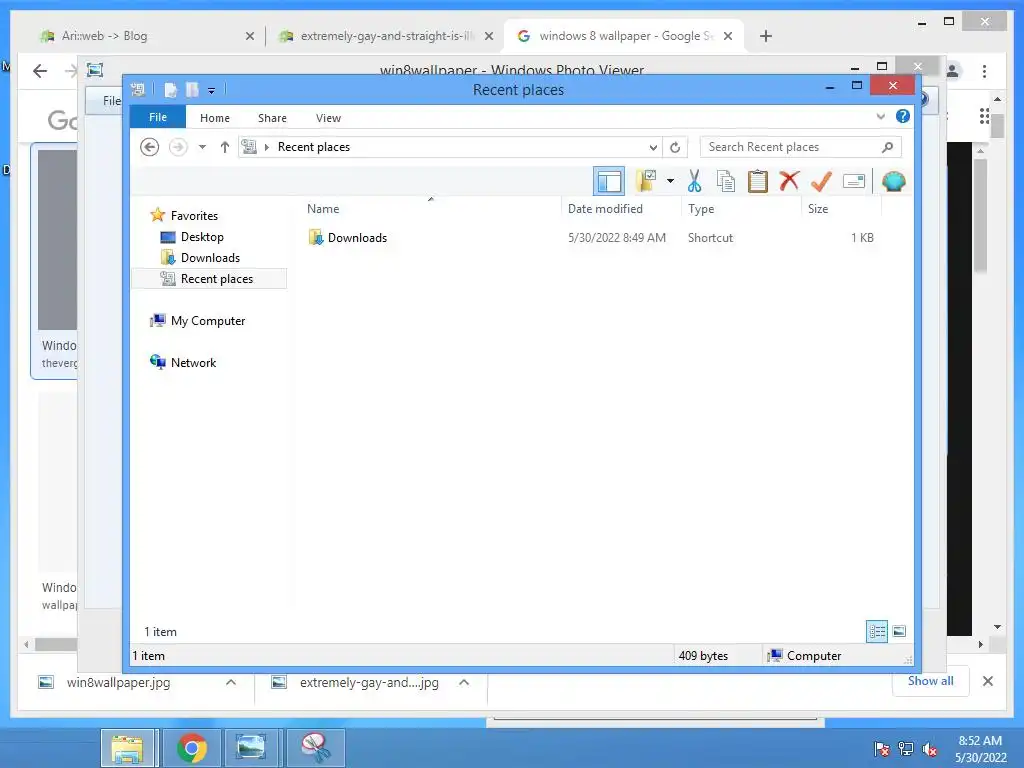Click the Paste clipboard icon
Viewport: 1024px width, 768px height.
[x=758, y=181]
